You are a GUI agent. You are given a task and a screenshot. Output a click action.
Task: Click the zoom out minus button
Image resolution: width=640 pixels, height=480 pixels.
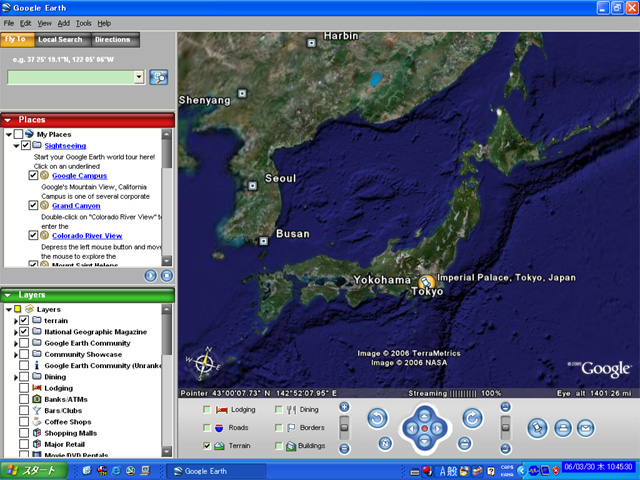344,449
